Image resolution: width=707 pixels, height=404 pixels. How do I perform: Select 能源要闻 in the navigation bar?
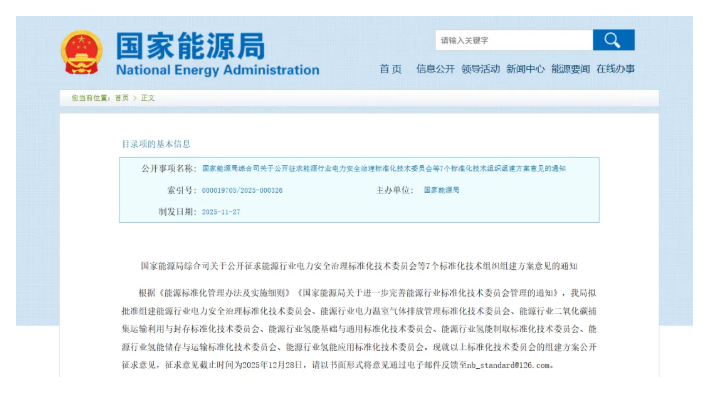pyautogui.click(x=570, y=69)
